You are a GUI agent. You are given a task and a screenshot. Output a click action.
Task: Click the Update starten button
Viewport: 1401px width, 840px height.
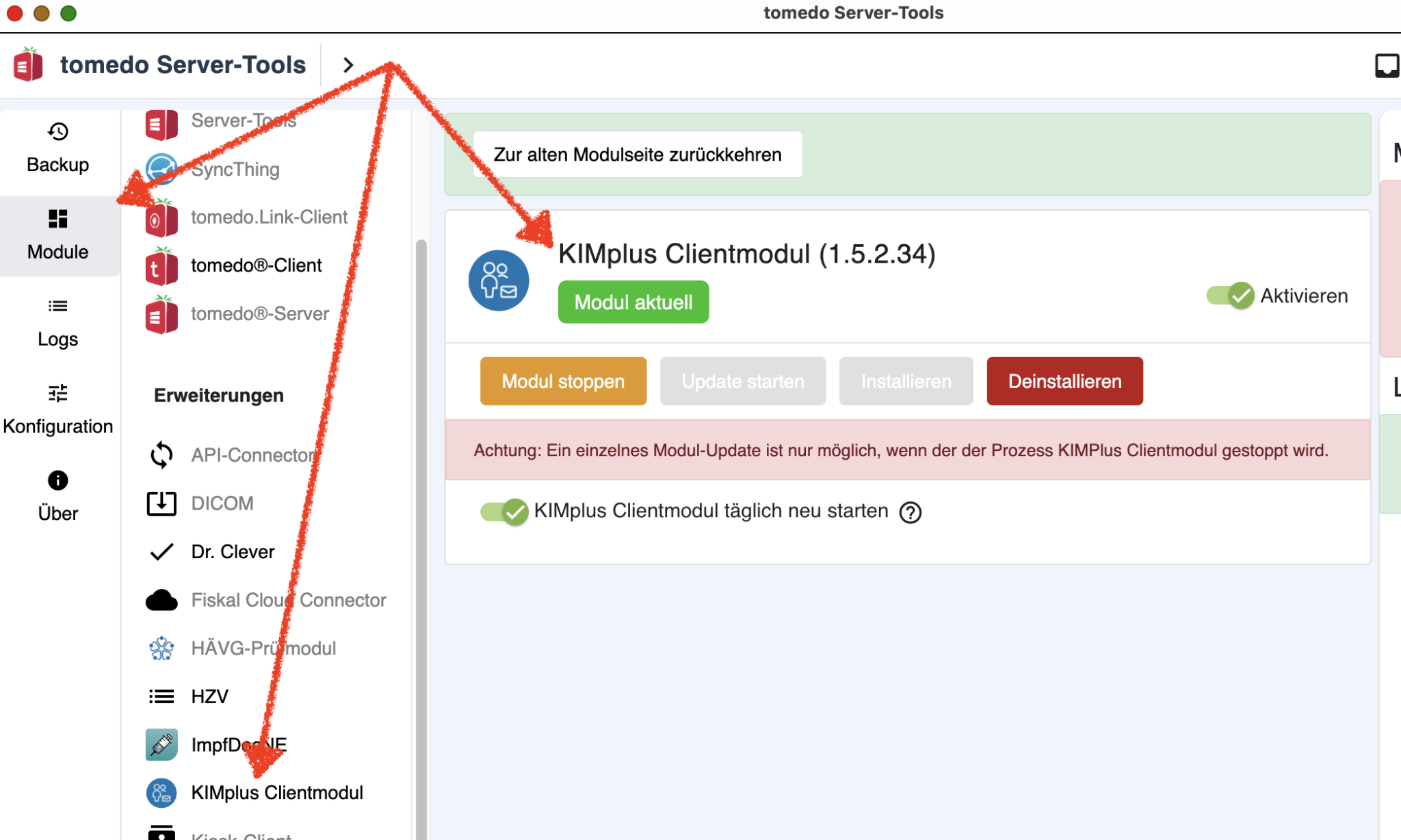743,381
